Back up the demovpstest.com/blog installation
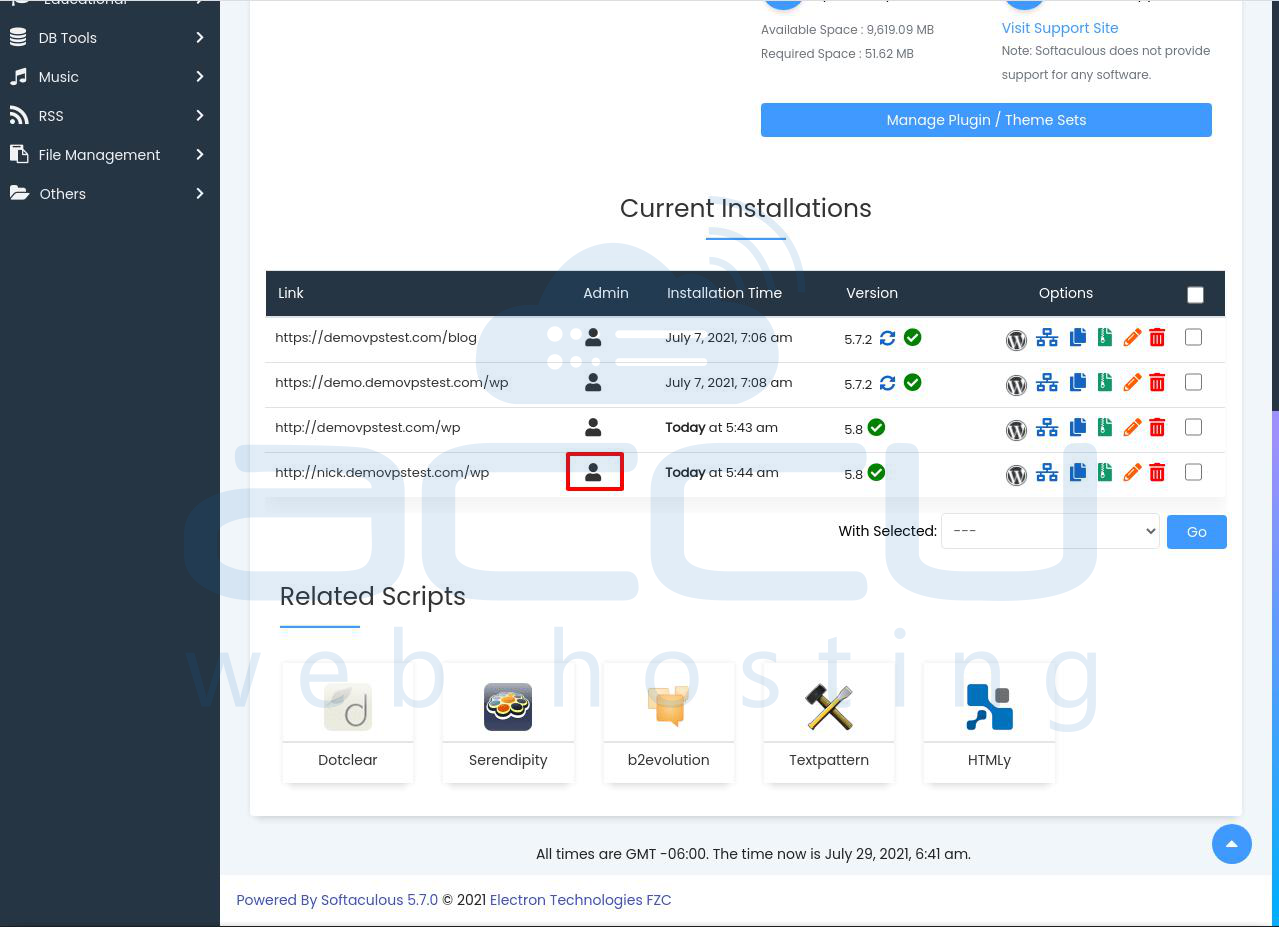Screen dimensions: 1279x927 point(1104,337)
